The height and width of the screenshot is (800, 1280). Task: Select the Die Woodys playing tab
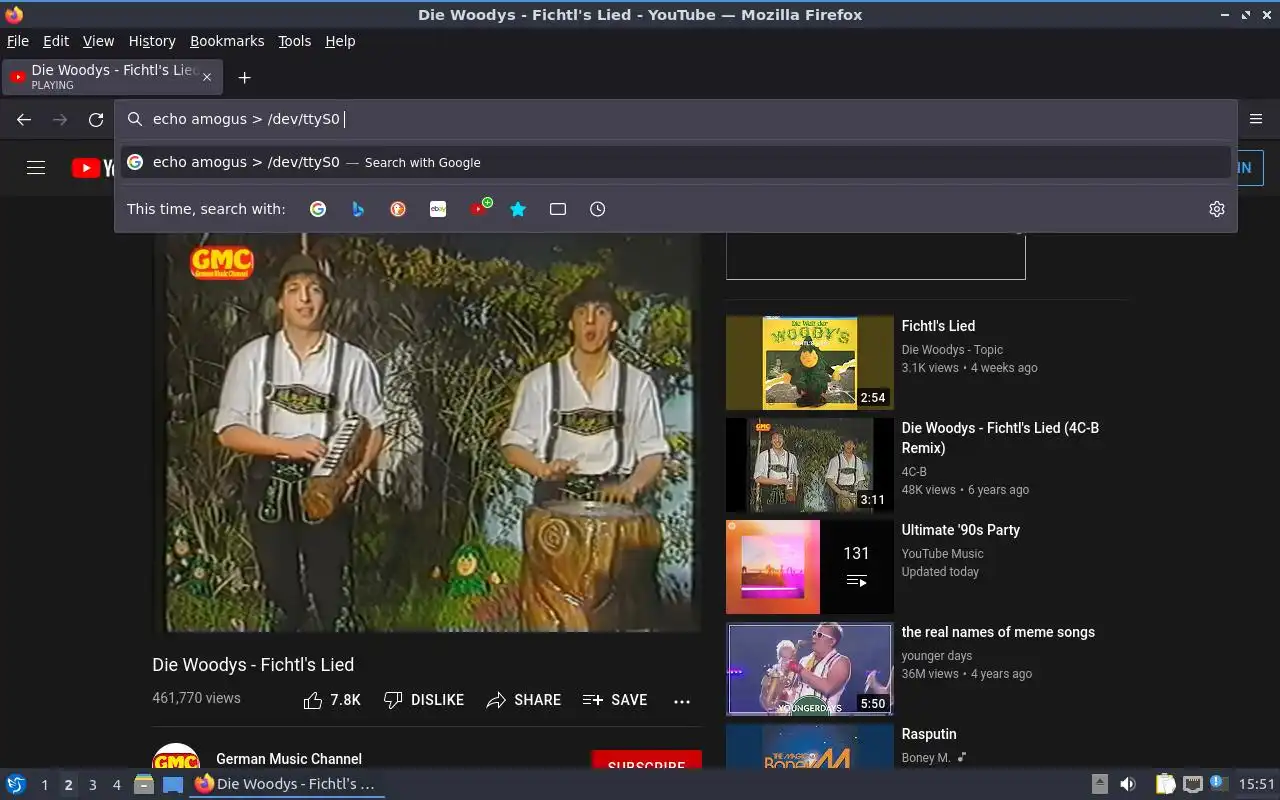tap(112, 77)
